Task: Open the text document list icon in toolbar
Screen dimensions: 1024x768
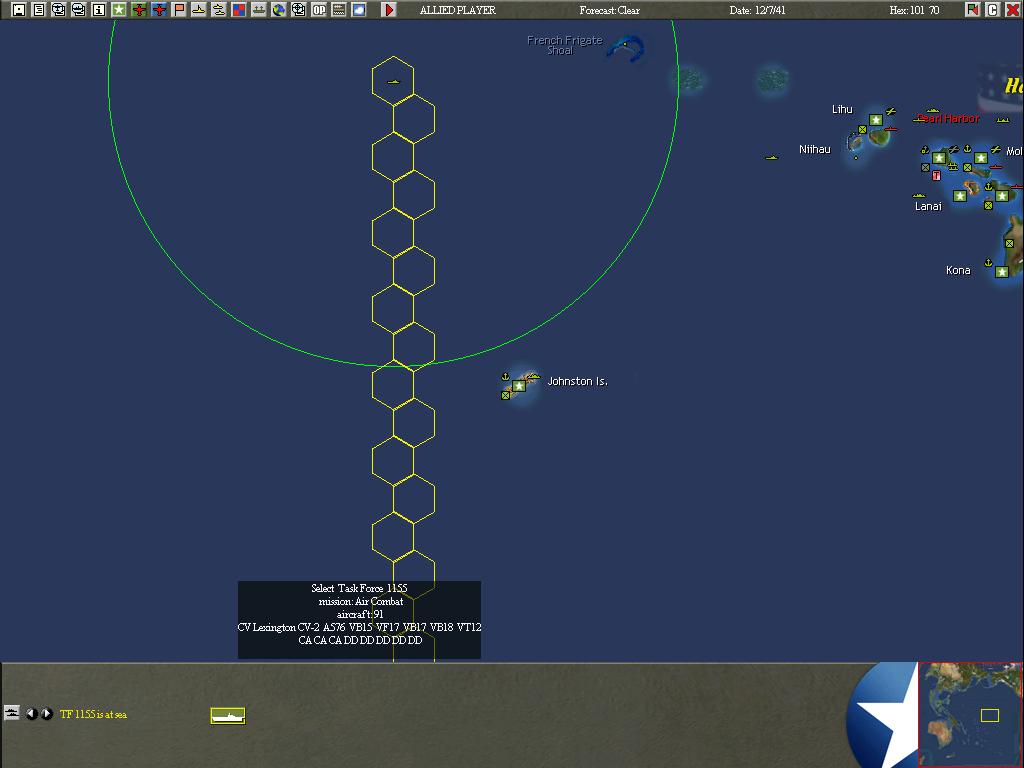Action: 39,9
